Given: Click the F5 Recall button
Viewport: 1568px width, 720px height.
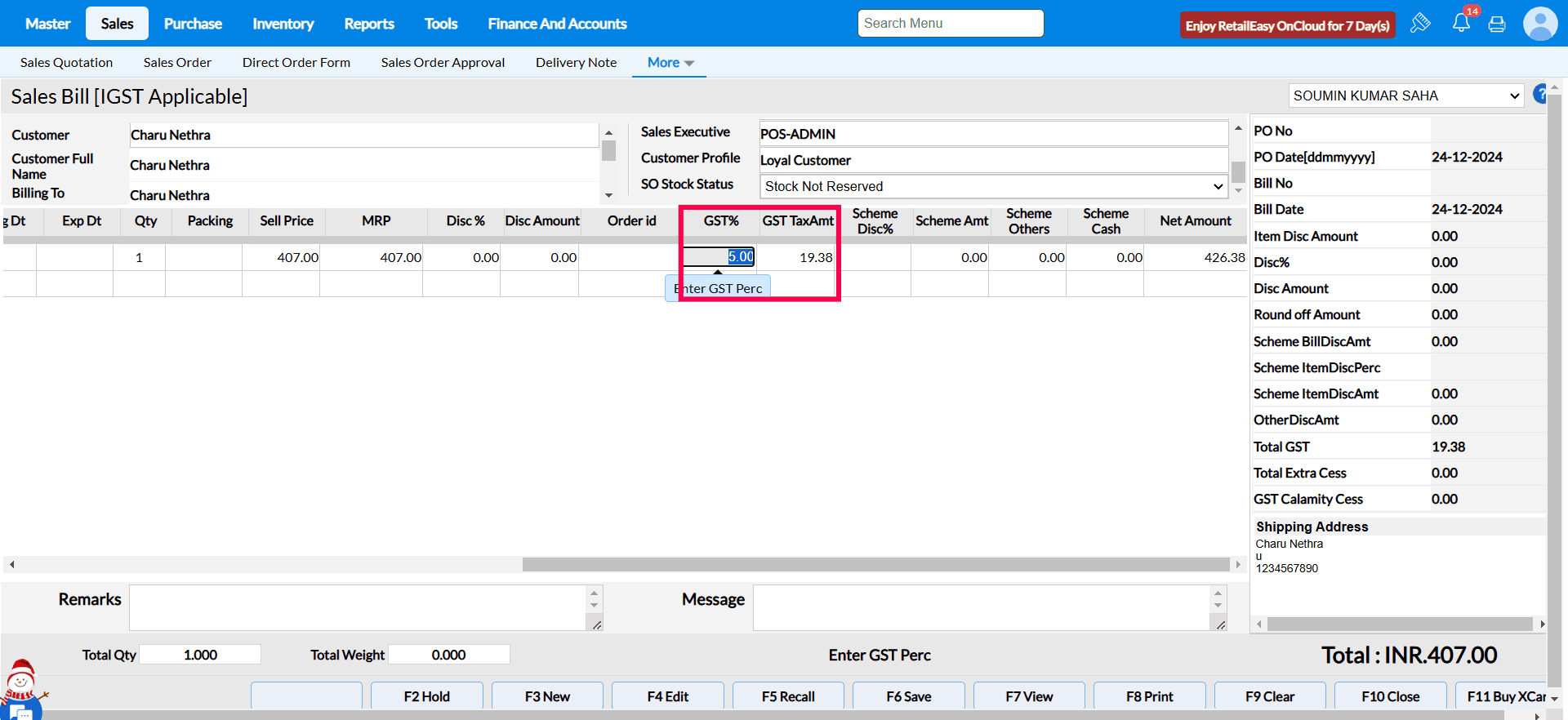Looking at the screenshot, I should pos(788,696).
